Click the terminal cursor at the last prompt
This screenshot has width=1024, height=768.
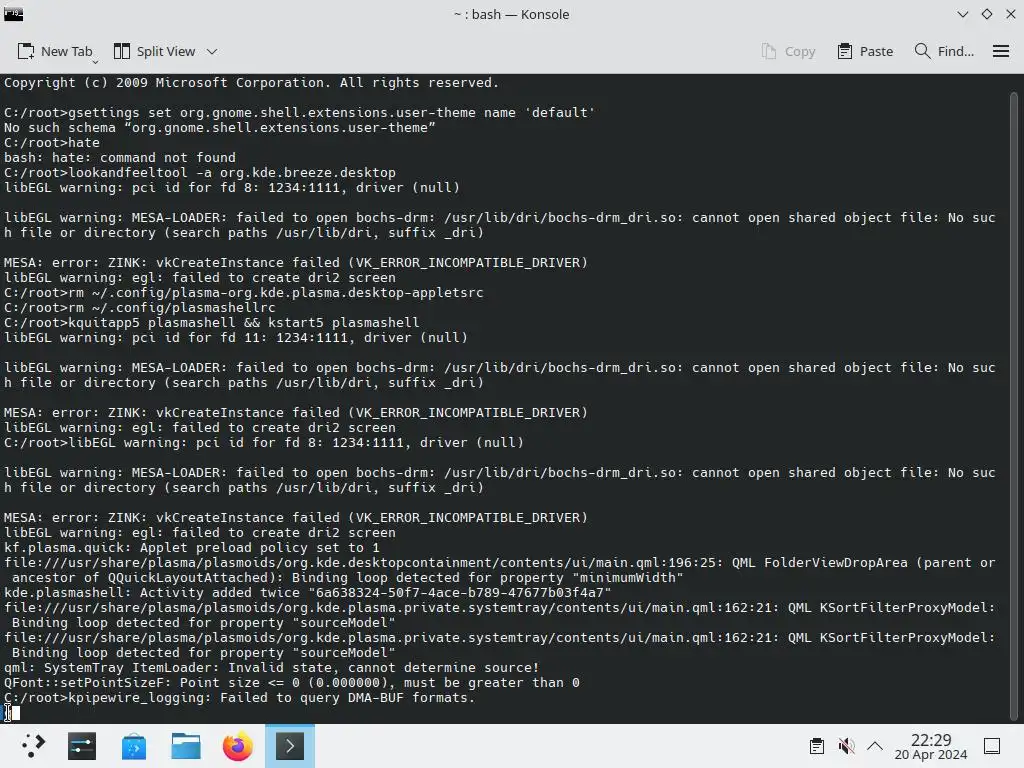click(16, 713)
